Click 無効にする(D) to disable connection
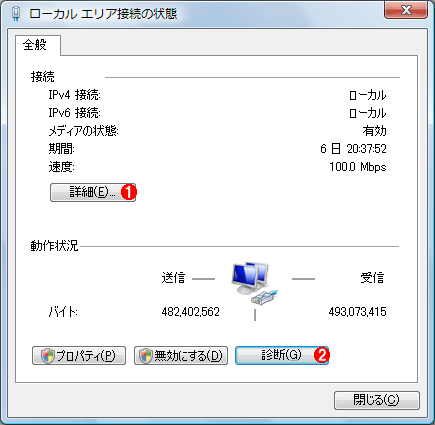Screen dimensions: 435x425 pyautogui.click(x=181, y=356)
